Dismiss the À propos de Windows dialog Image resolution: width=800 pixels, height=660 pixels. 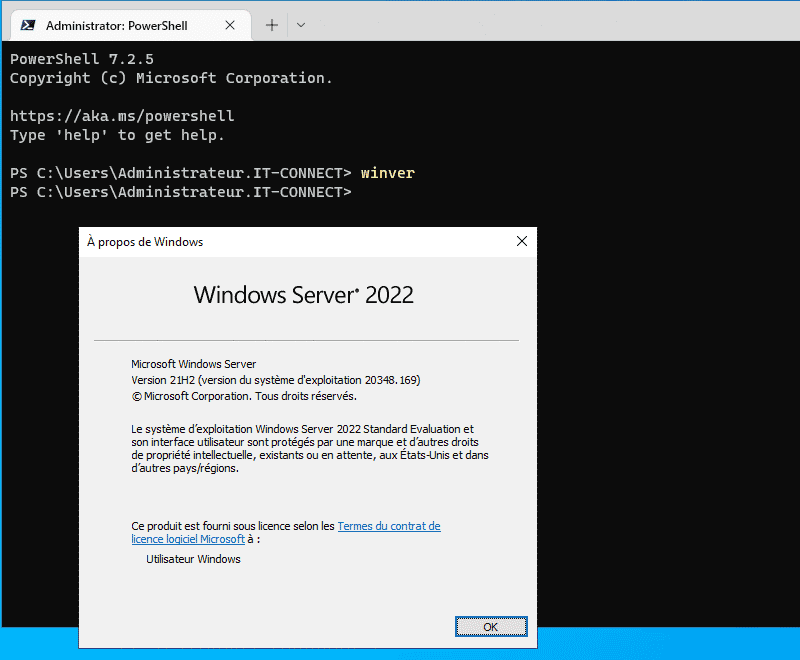point(521,241)
